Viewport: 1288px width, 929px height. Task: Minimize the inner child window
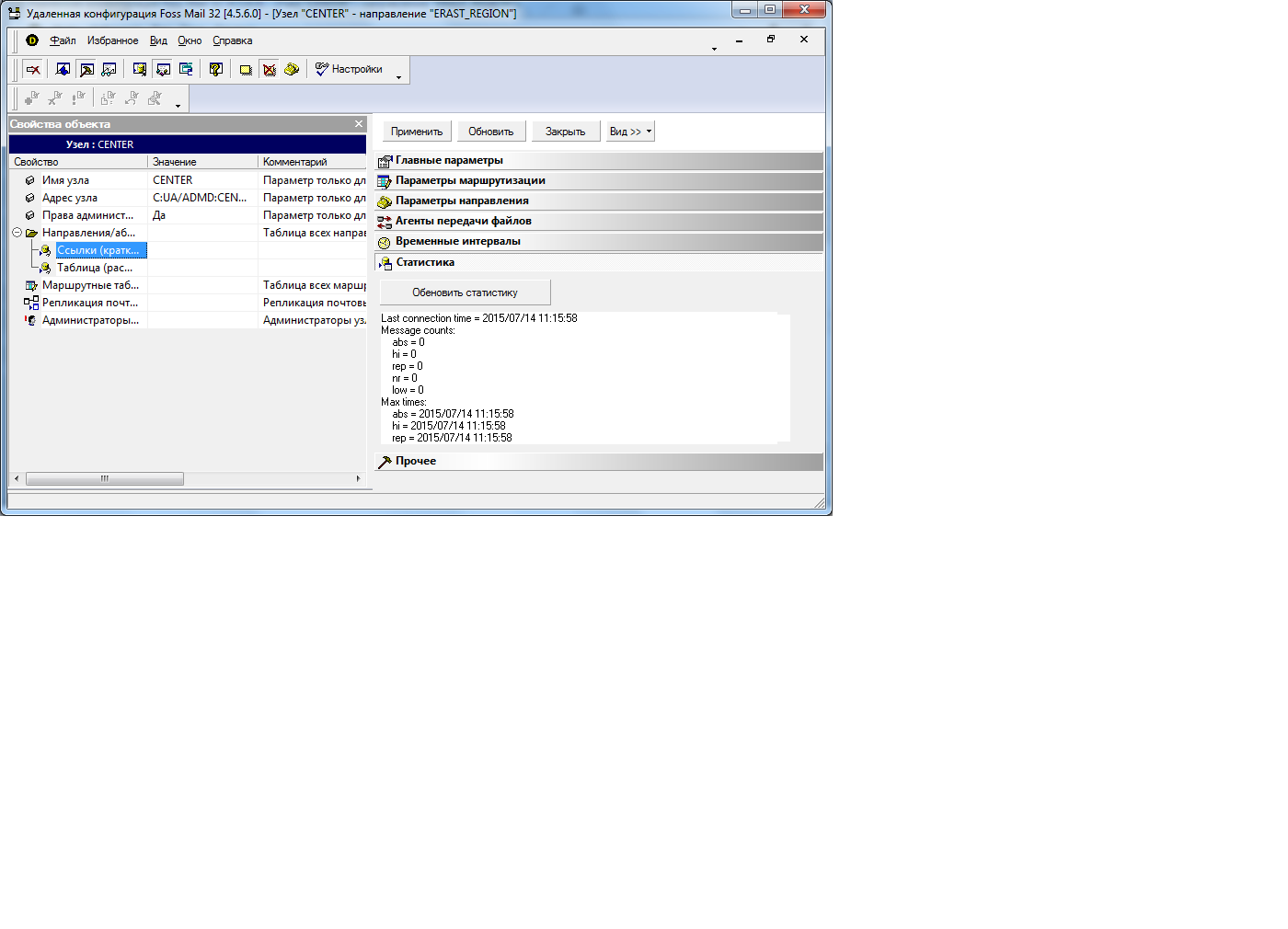(x=739, y=40)
